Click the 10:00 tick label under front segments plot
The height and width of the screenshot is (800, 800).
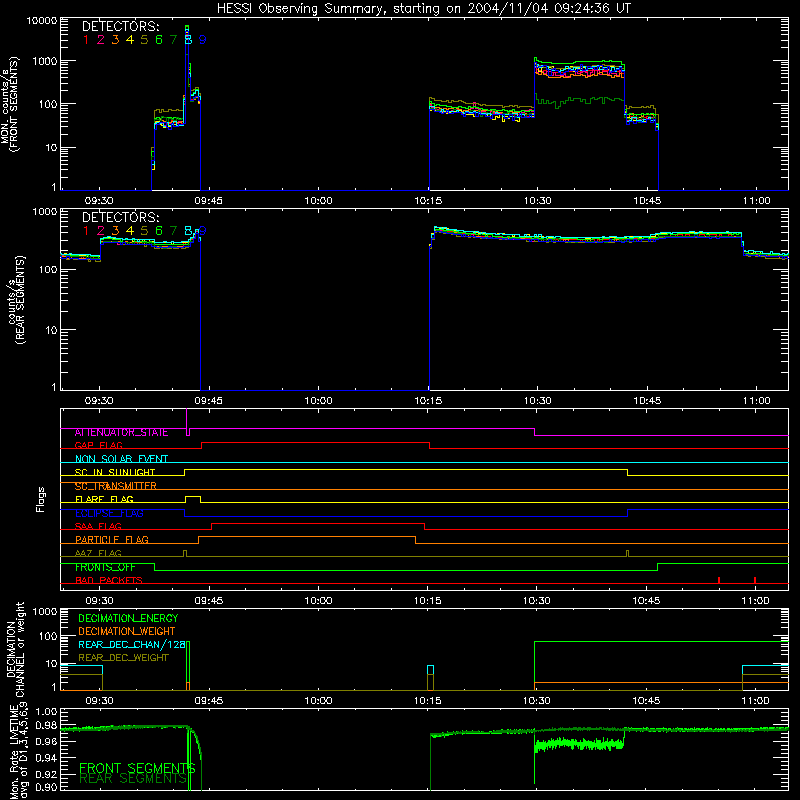point(318,201)
